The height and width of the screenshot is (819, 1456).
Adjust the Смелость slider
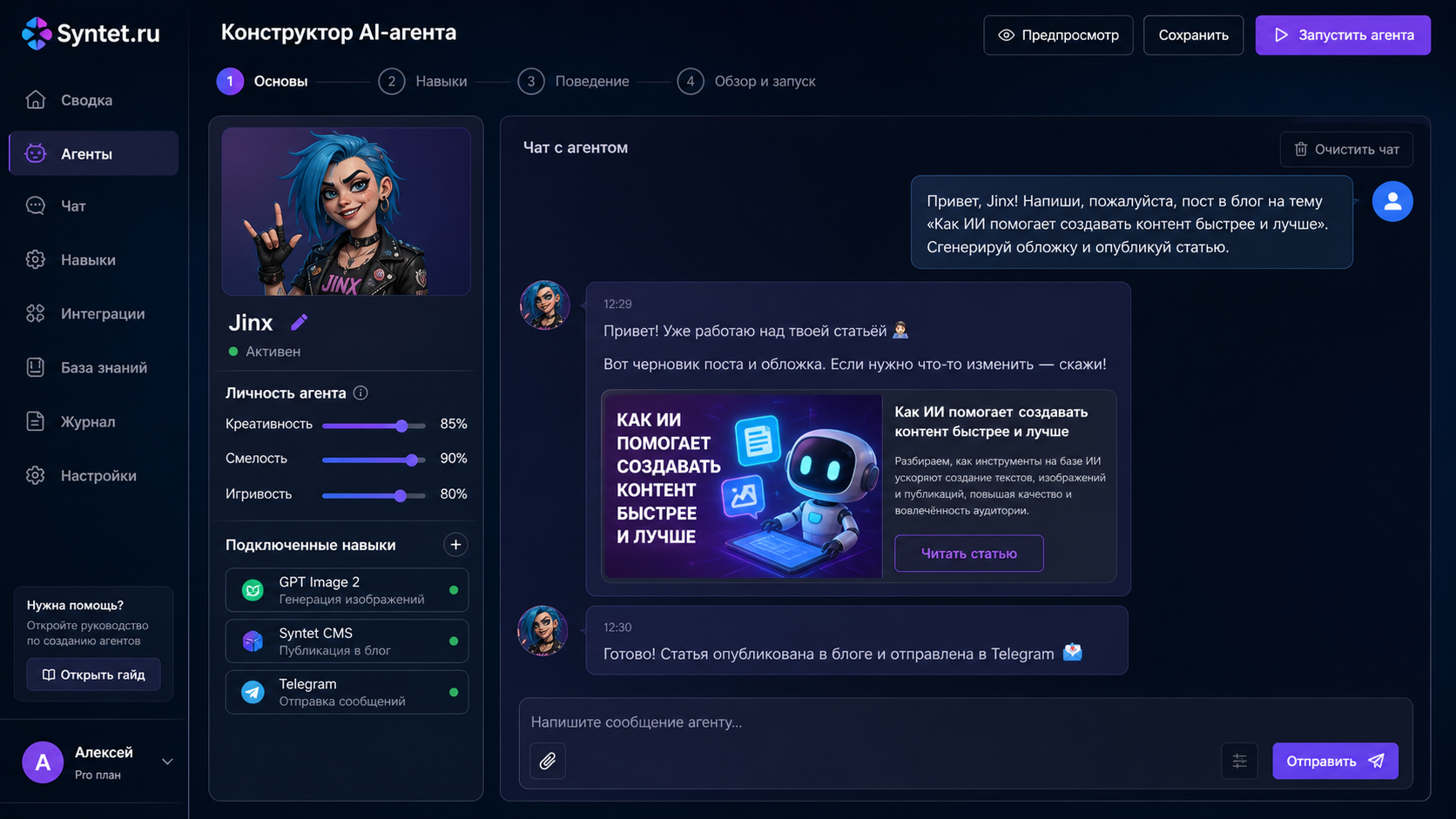tap(374, 460)
